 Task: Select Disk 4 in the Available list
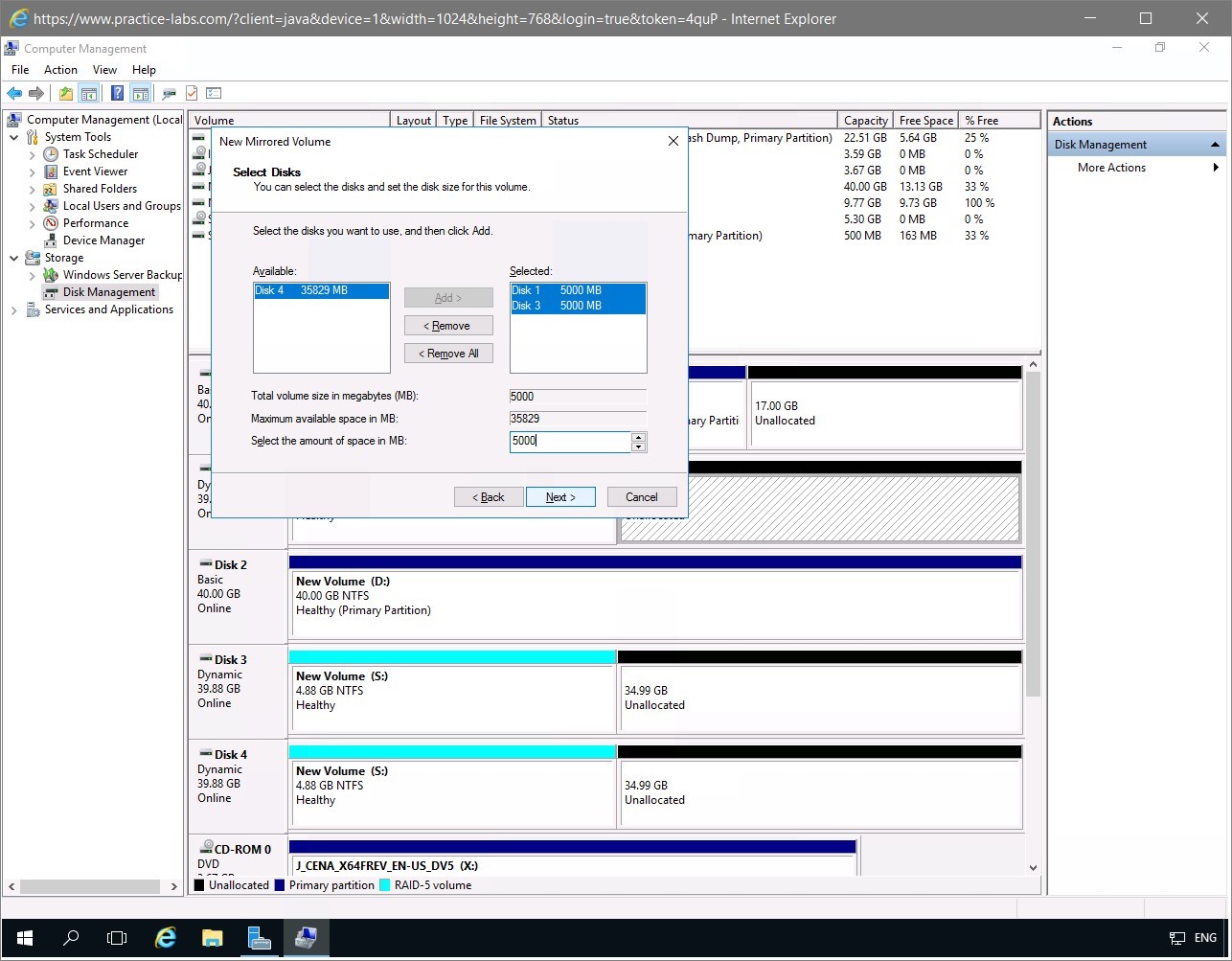[x=320, y=290]
